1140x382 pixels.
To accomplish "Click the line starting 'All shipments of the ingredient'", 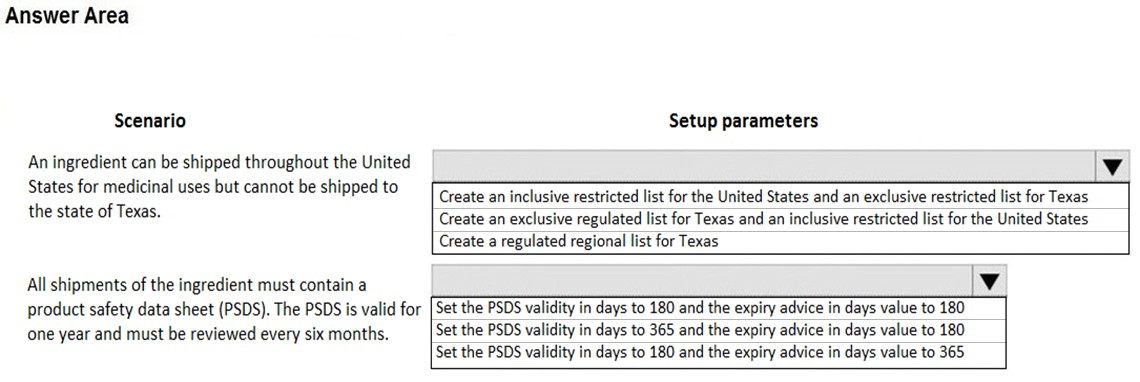I will click(x=197, y=284).
